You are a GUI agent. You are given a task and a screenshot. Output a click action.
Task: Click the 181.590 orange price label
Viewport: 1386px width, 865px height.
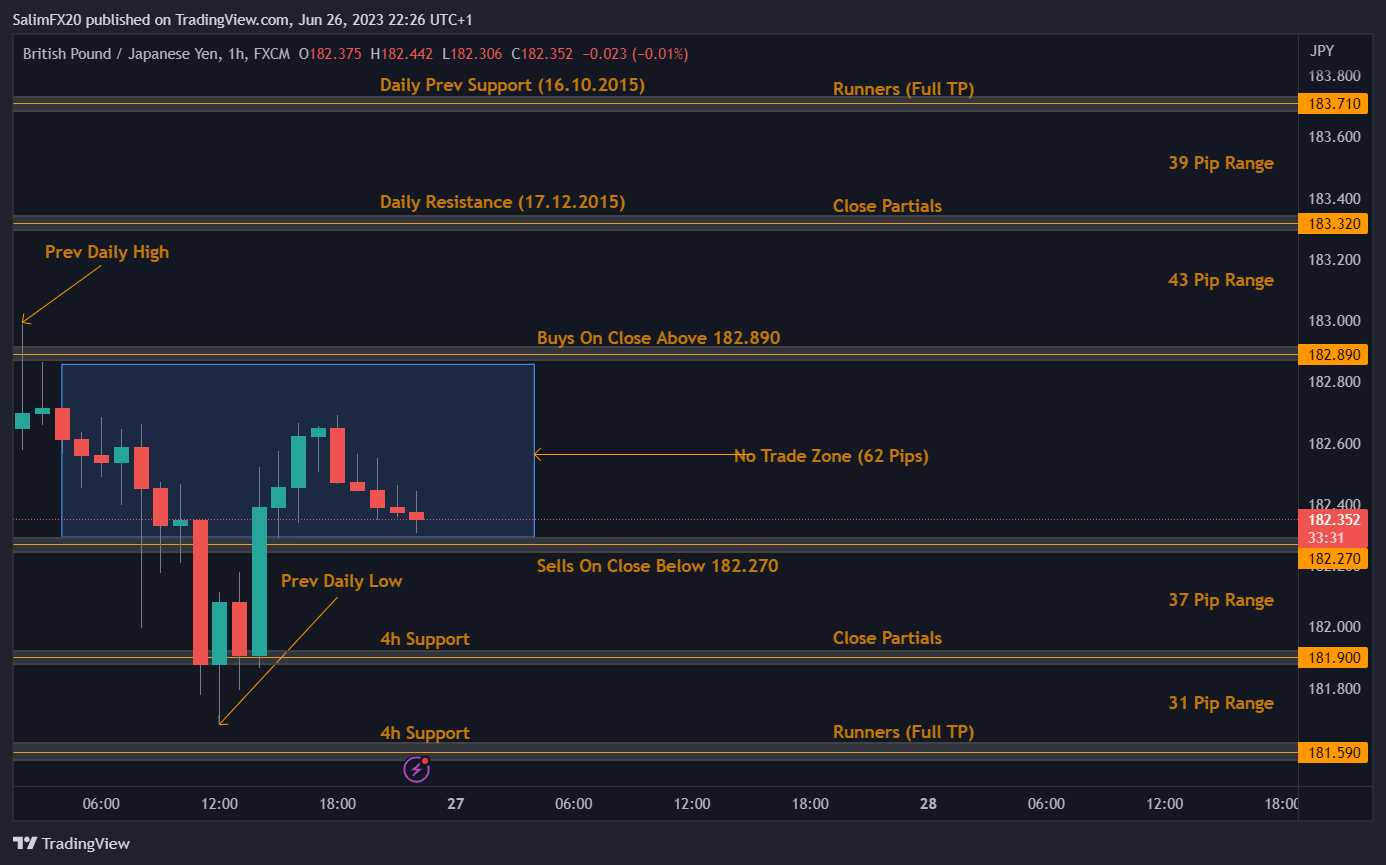[x=1332, y=753]
